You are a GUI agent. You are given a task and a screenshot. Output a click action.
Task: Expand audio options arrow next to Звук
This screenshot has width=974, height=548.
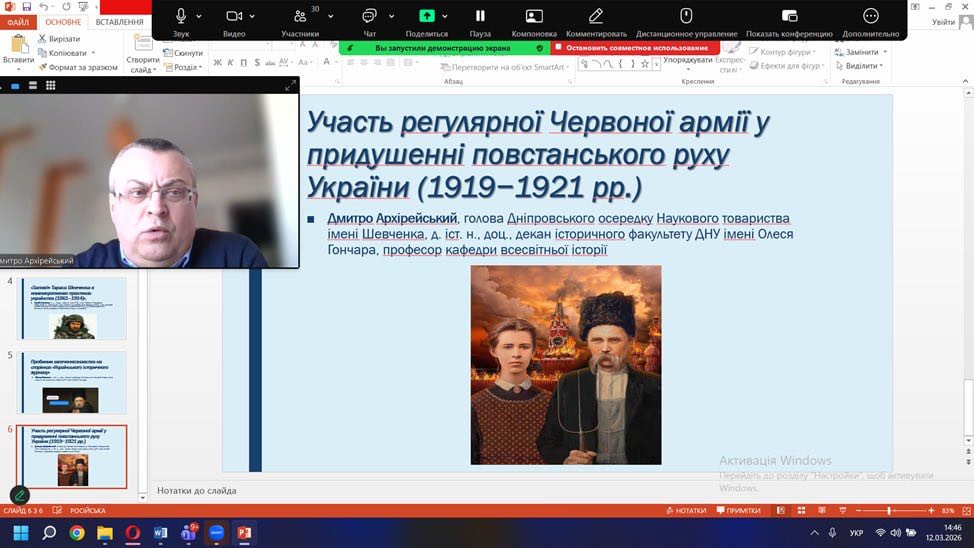pos(199,16)
